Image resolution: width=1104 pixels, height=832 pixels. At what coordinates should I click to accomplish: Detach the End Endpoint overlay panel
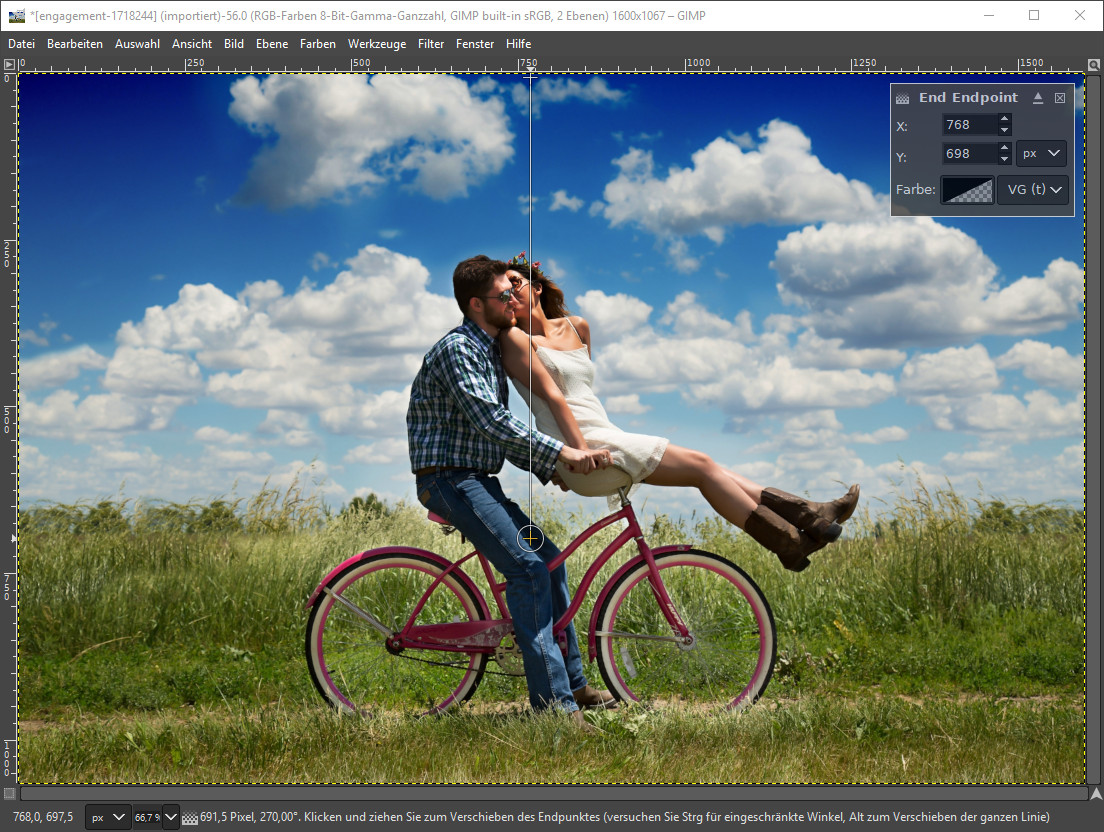(1038, 98)
